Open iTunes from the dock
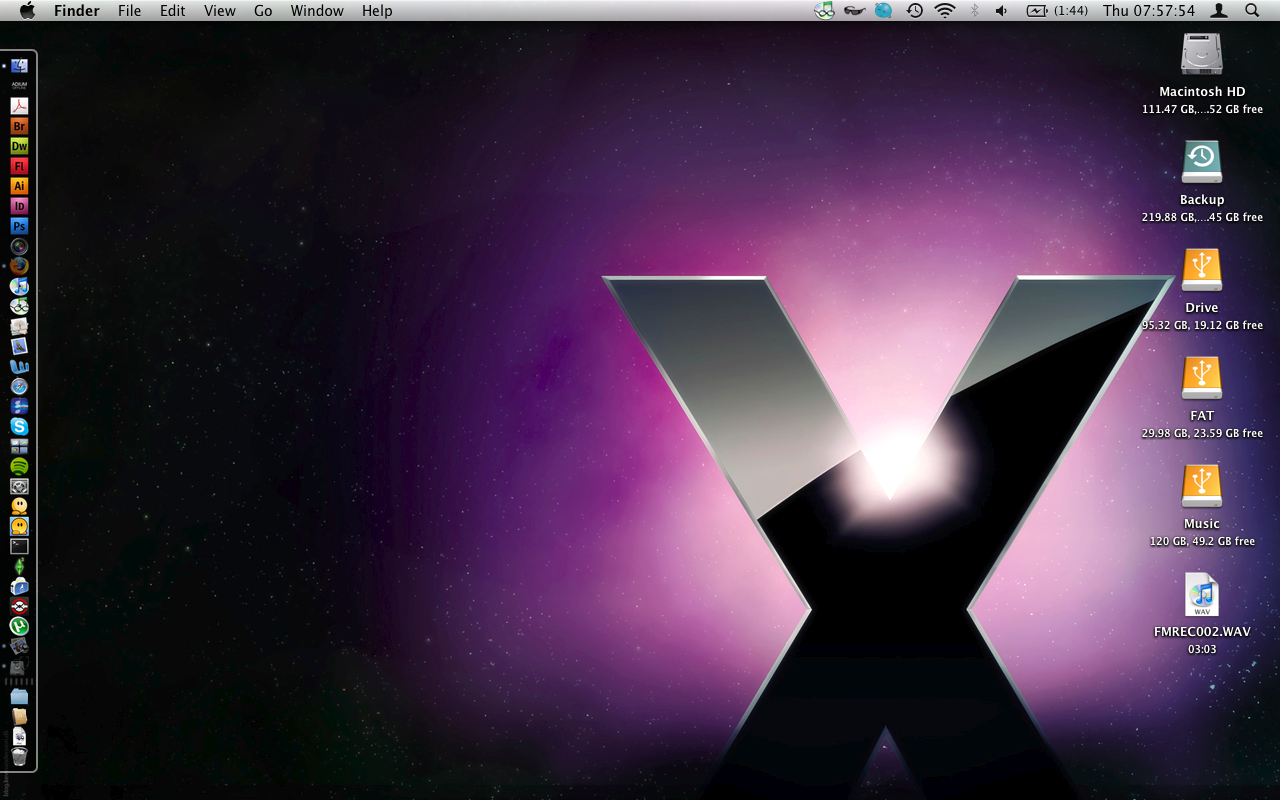This screenshot has width=1280, height=800. tap(19, 286)
